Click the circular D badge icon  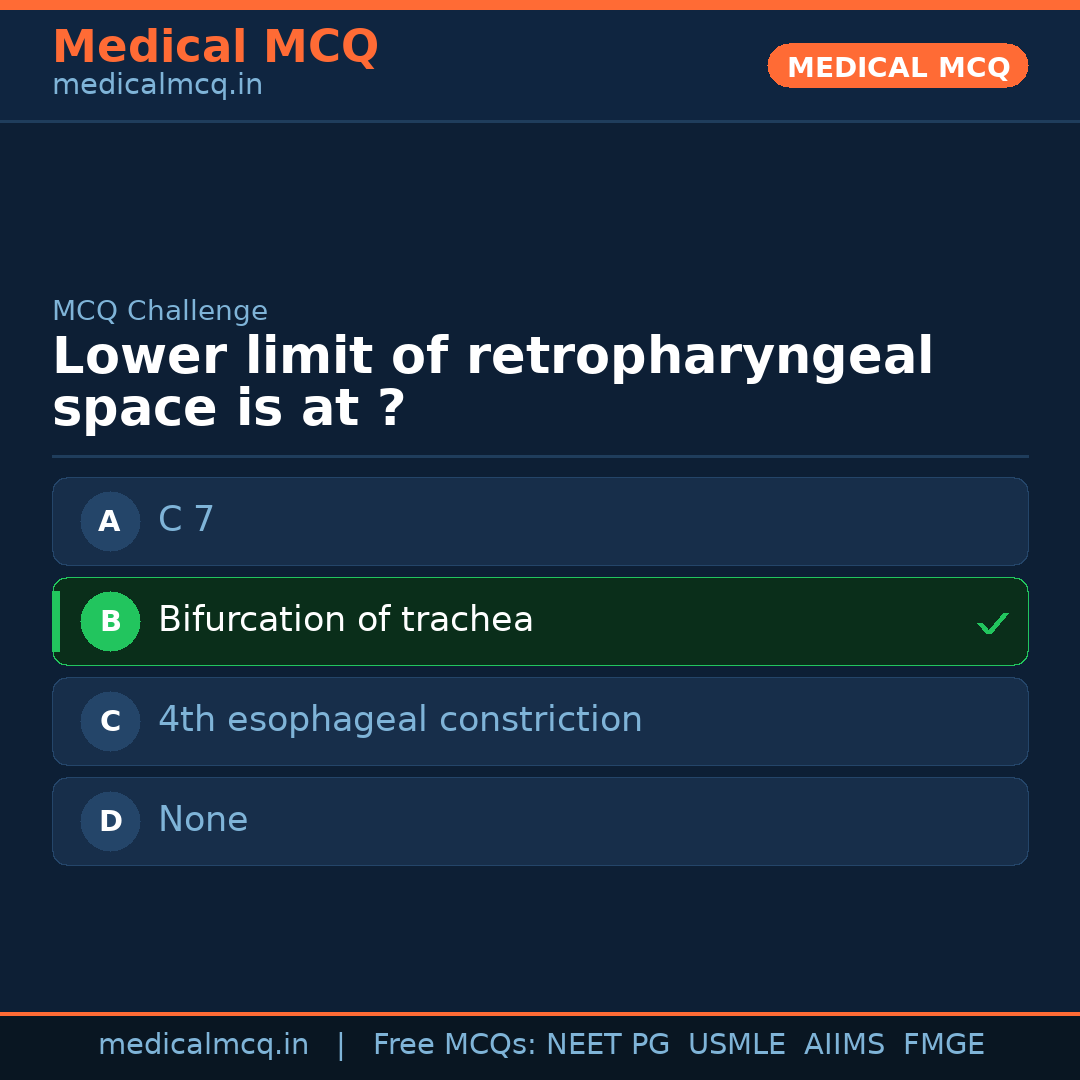tap(110, 821)
